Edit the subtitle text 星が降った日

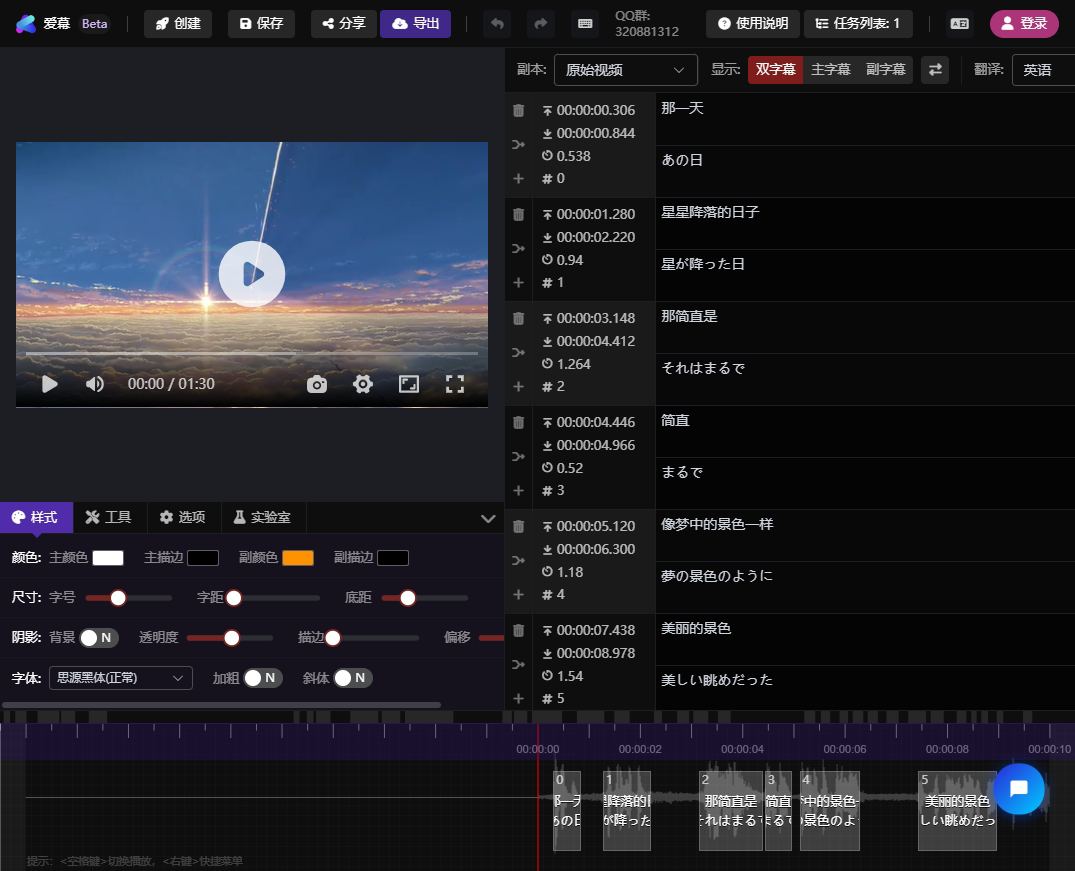pyautogui.click(x=865, y=275)
